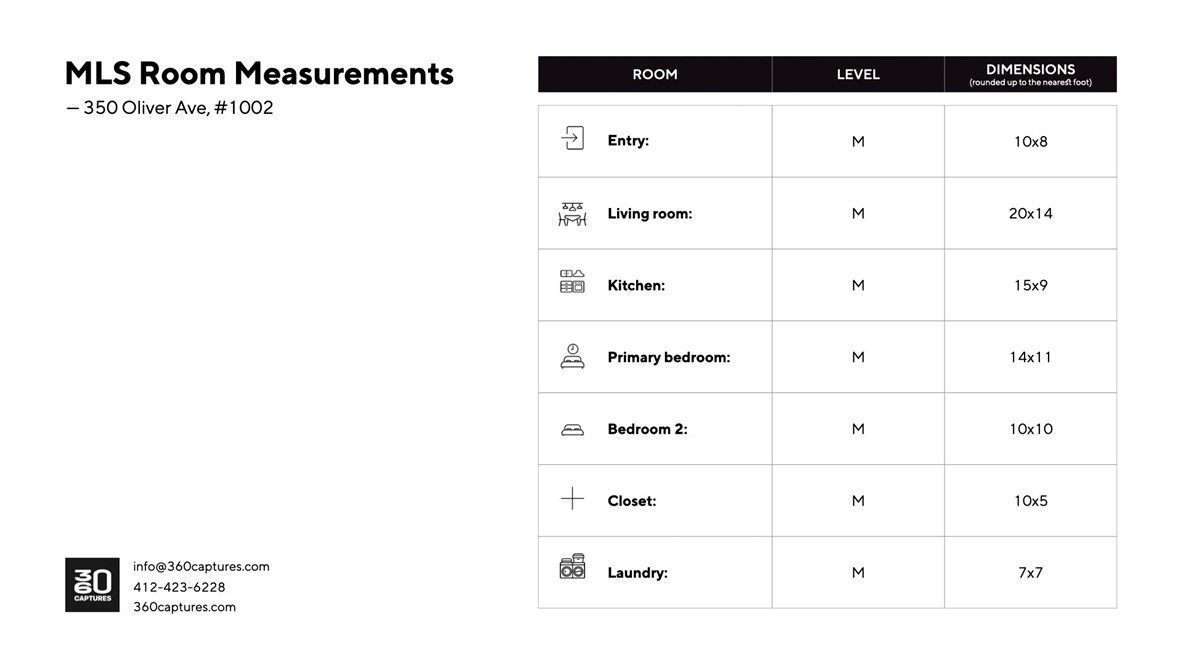Click the Primary bedroom bed icon
This screenshot has width=1182, height=664.
572,356
